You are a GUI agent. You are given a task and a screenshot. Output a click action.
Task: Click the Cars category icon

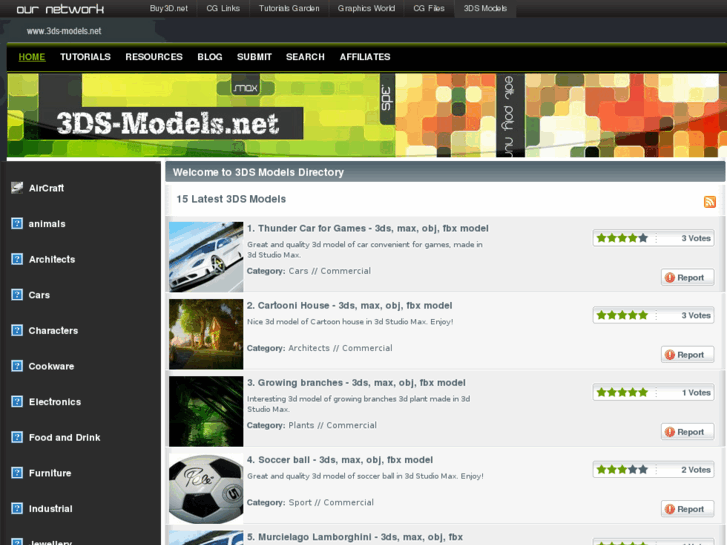click(x=17, y=295)
